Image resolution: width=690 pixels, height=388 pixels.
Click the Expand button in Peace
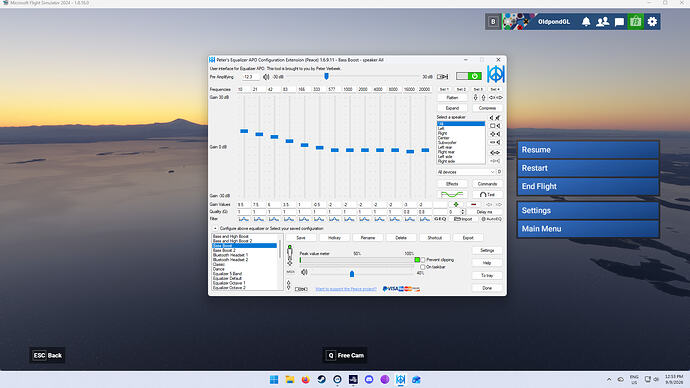pyautogui.click(x=452, y=108)
